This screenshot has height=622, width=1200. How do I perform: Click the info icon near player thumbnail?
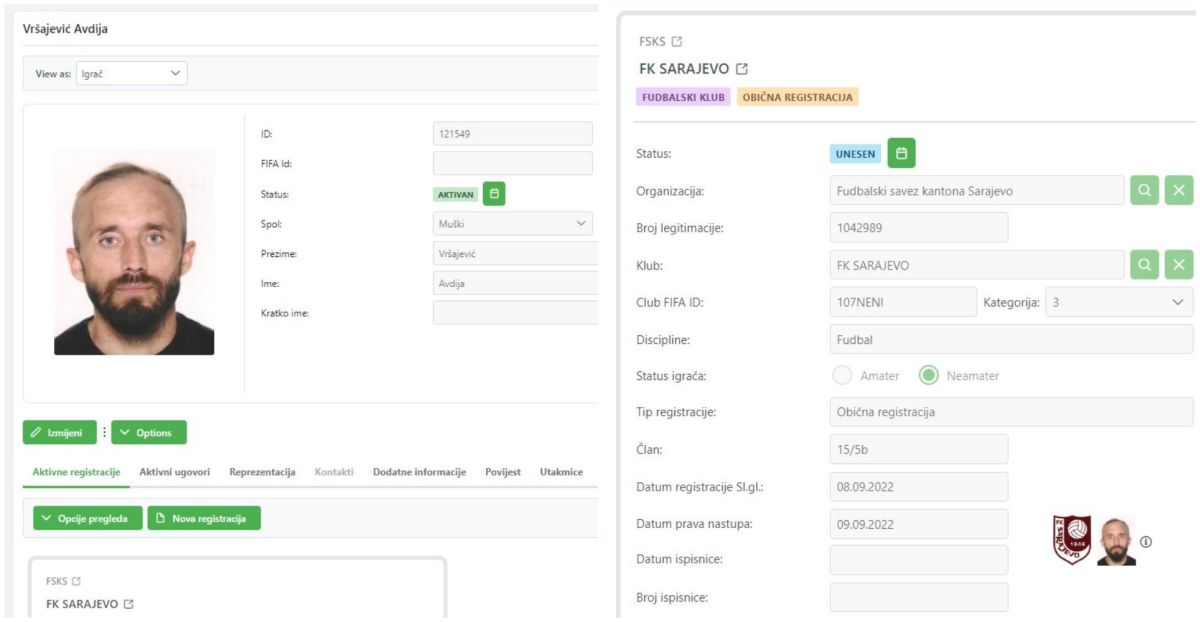(x=1146, y=542)
